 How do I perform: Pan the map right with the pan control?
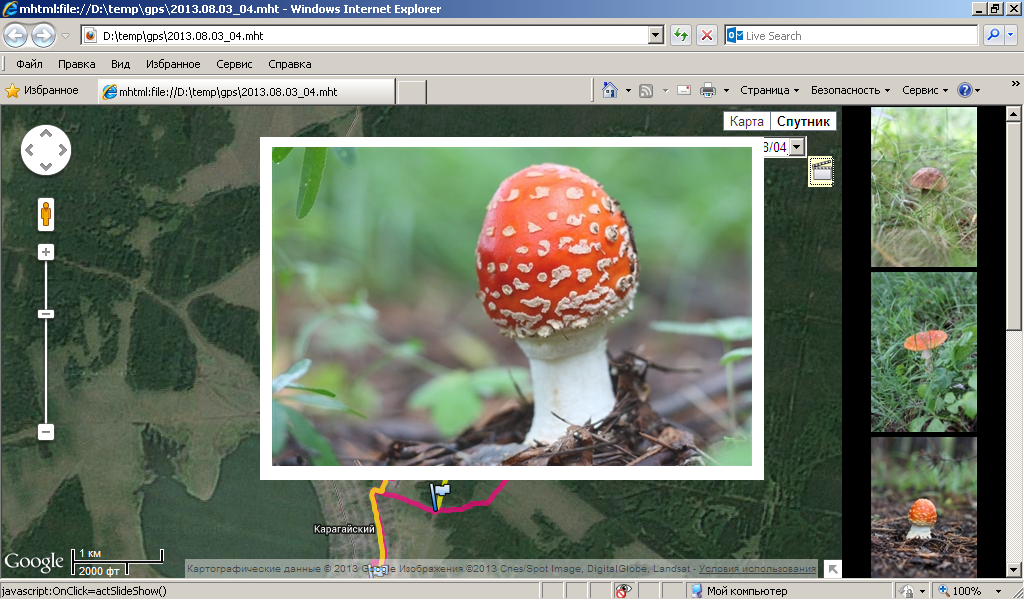tap(63, 150)
